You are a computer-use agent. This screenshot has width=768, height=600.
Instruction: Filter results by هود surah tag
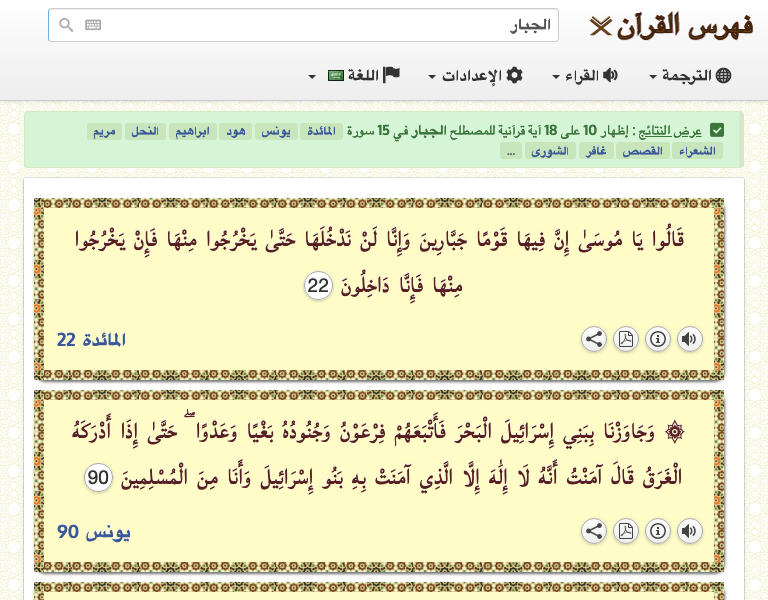tap(236, 131)
